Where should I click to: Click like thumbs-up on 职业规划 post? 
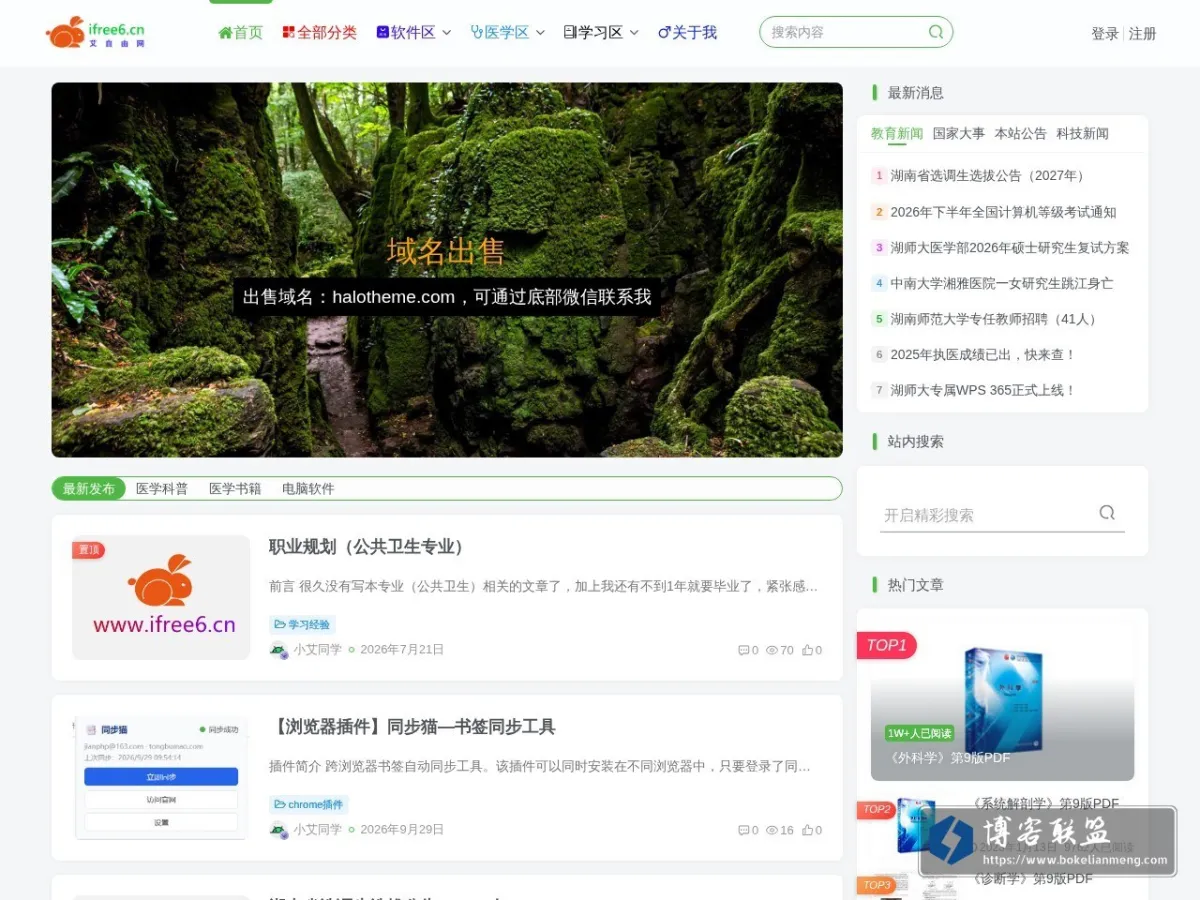point(807,650)
